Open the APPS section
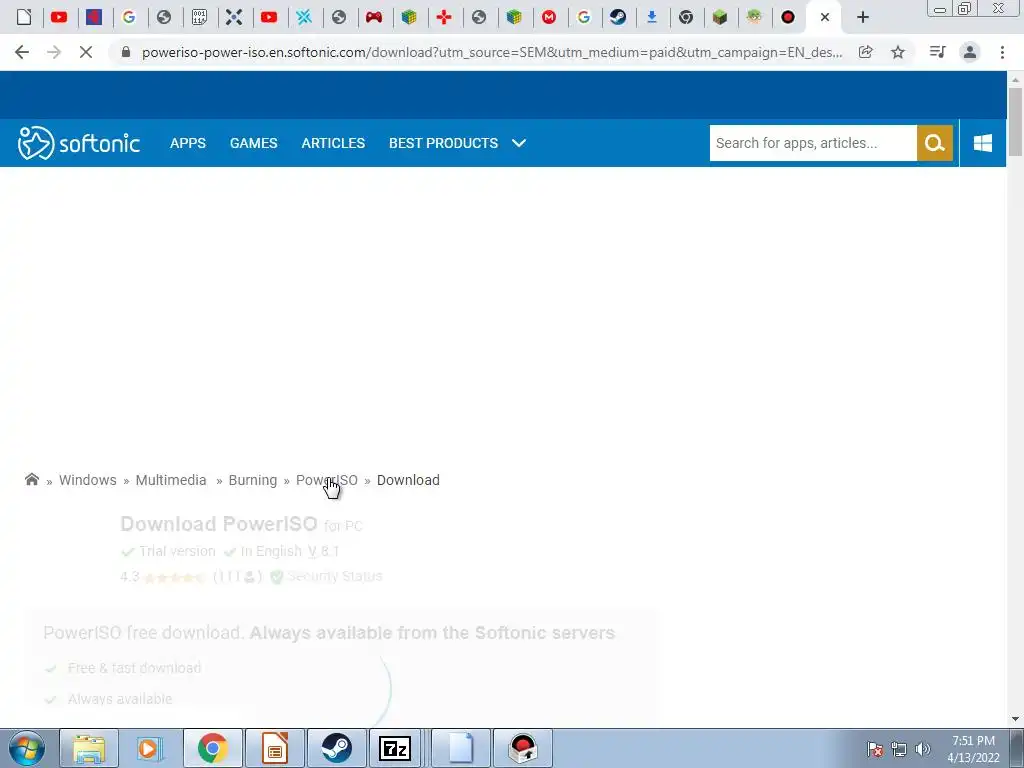 [188, 143]
